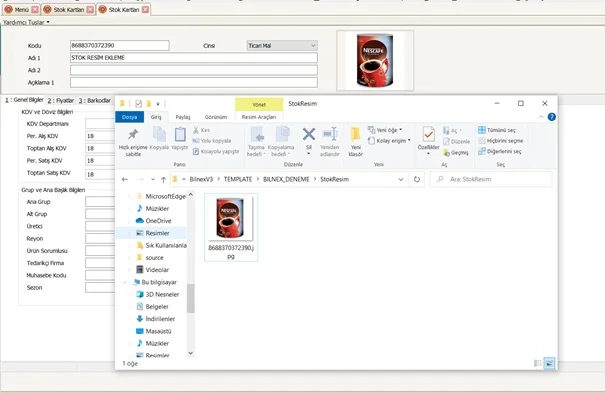Expand the address bar history dropdown
The width and height of the screenshot is (605, 393).
pyautogui.click(x=401, y=179)
